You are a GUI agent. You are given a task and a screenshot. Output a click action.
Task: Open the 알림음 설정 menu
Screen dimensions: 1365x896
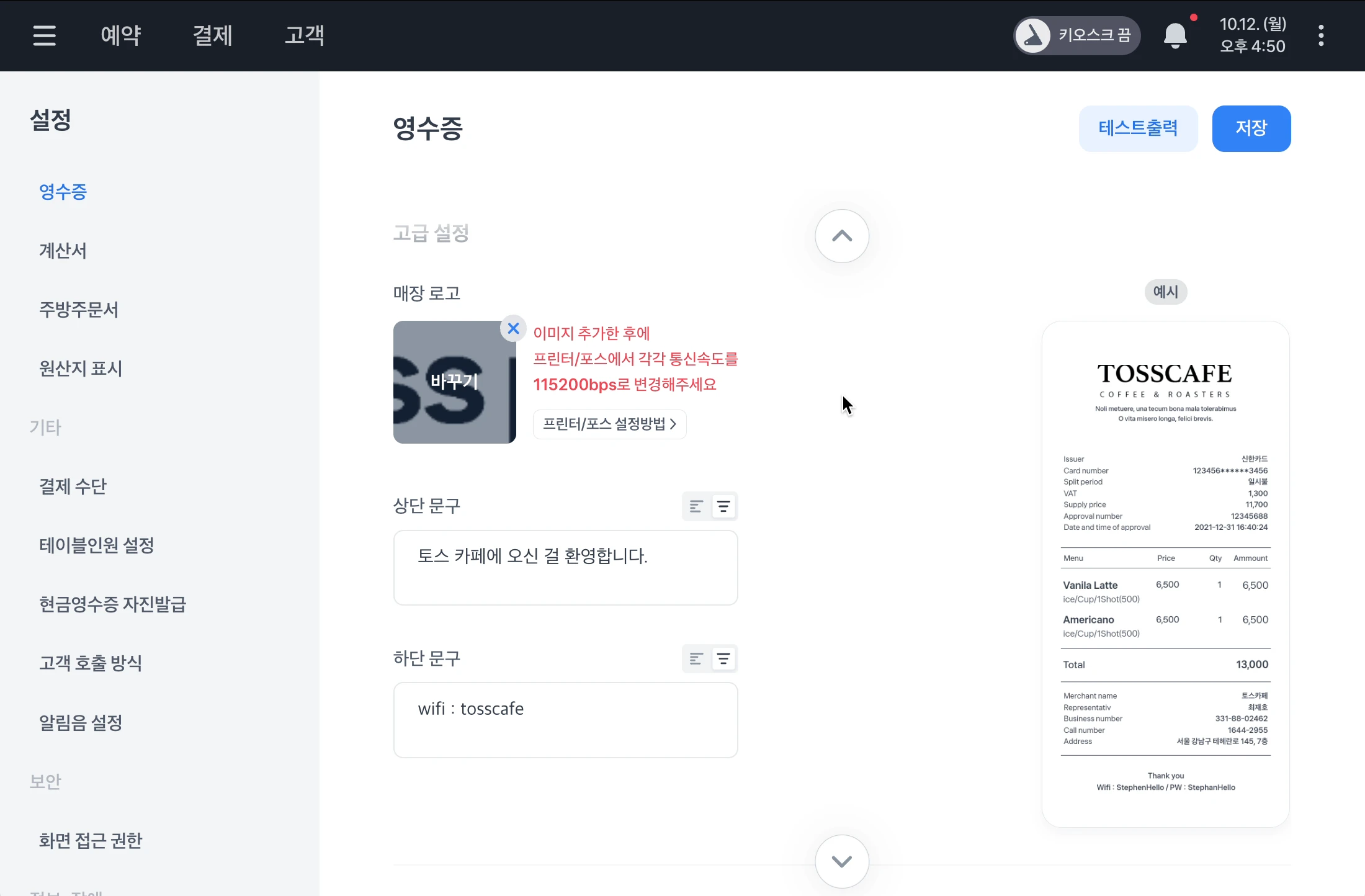tap(81, 722)
